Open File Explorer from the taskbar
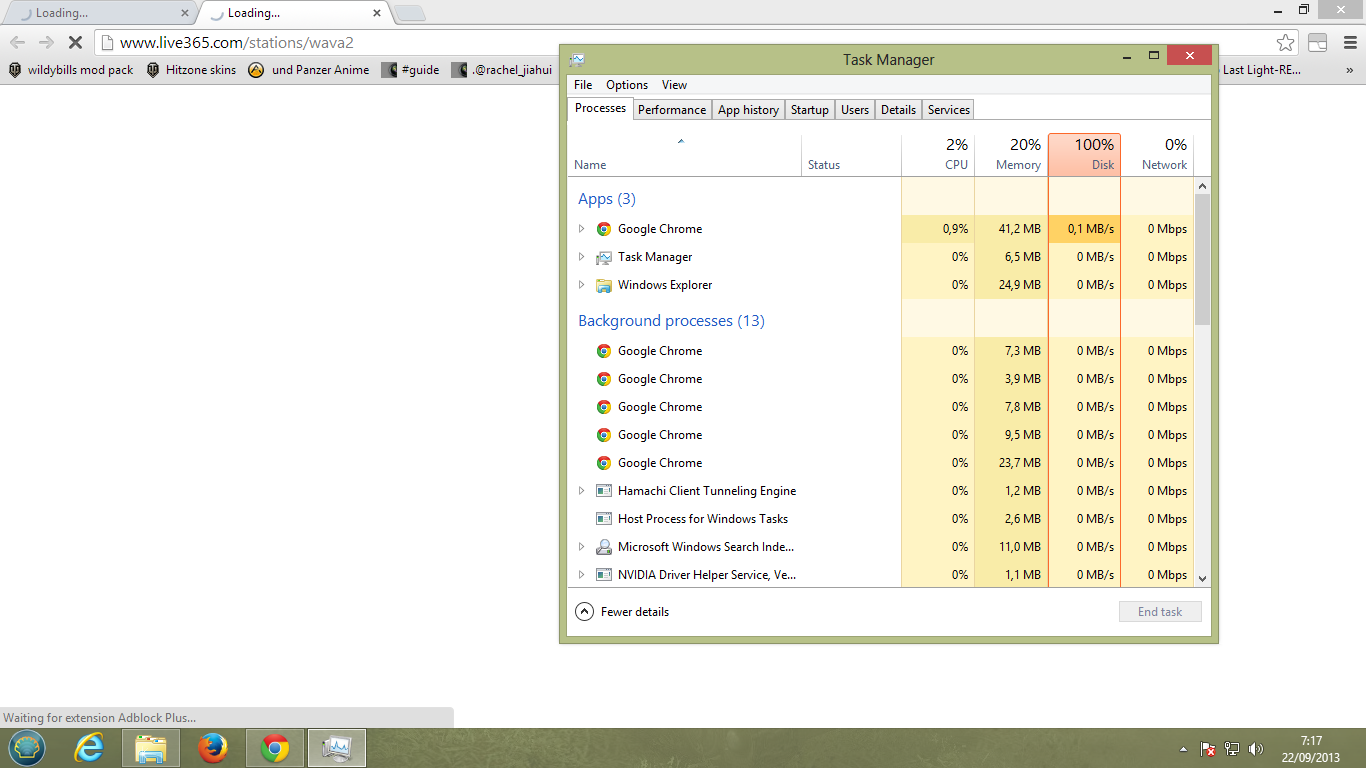Screen dimensions: 1366x768 click(x=151, y=748)
